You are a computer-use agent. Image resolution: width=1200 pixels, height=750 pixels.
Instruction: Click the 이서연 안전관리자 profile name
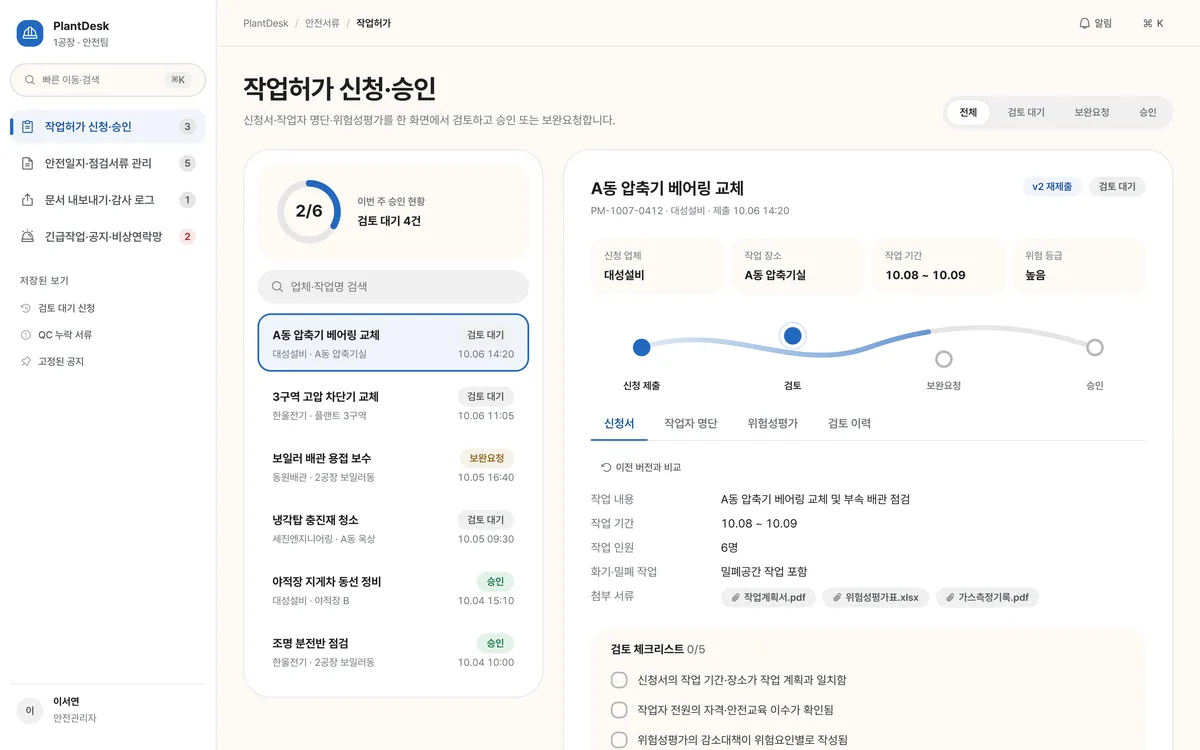click(x=74, y=710)
